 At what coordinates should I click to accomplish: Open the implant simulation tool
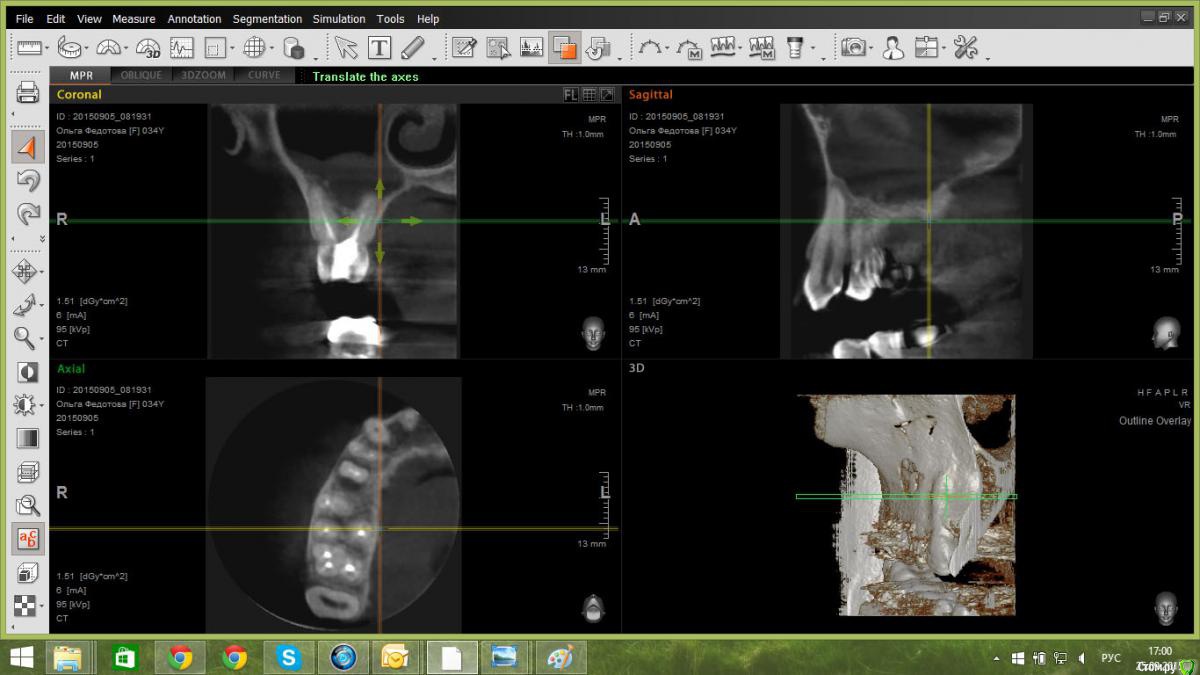pos(795,47)
